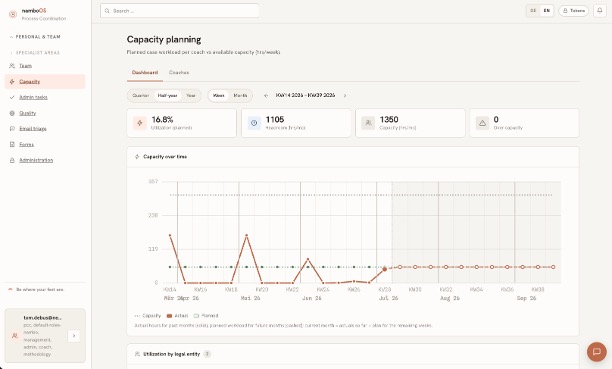Open the Dashboard tab
The height and width of the screenshot is (369, 612).
(145, 73)
